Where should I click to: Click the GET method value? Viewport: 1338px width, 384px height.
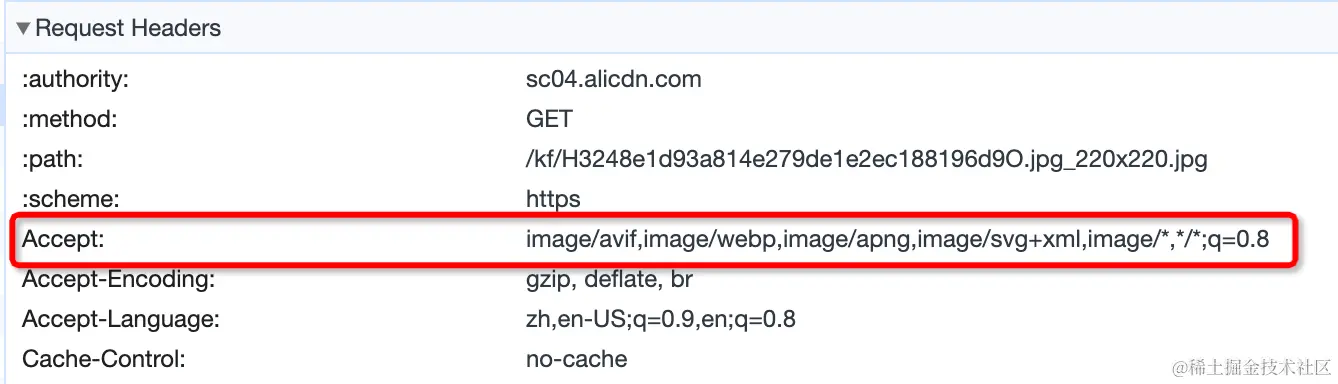549,119
